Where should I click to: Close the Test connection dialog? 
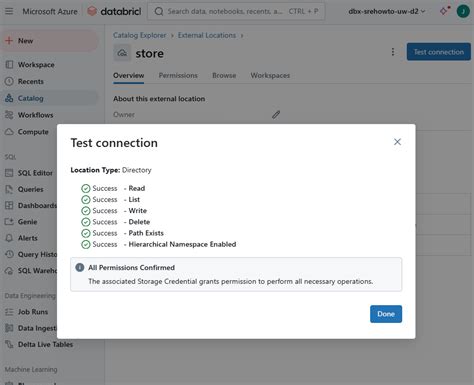tap(397, 142)
